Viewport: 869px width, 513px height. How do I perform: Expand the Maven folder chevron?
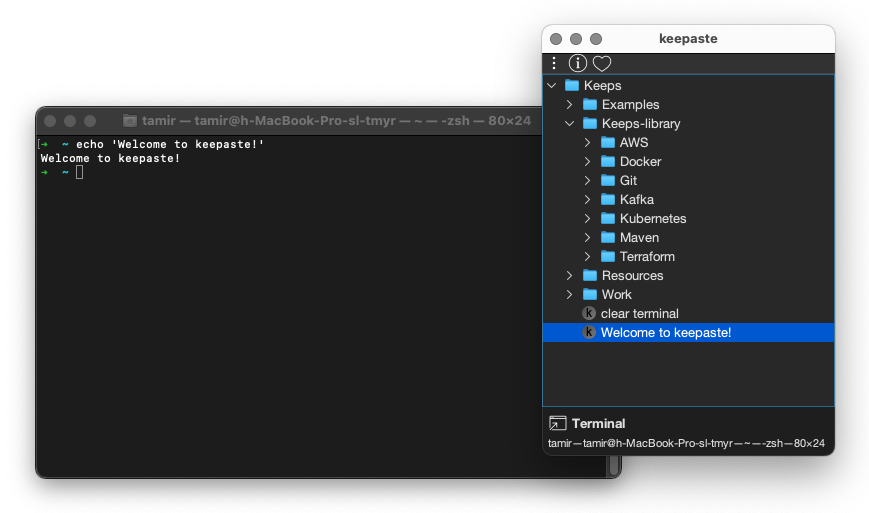587,237
